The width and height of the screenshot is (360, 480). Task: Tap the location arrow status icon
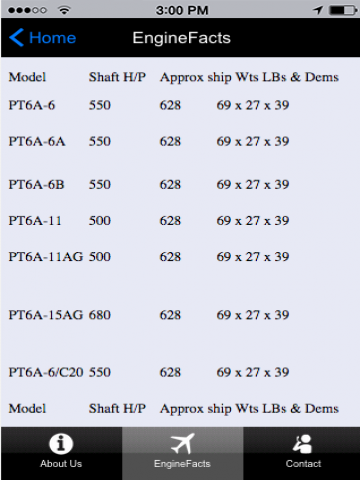pos(318,10)
